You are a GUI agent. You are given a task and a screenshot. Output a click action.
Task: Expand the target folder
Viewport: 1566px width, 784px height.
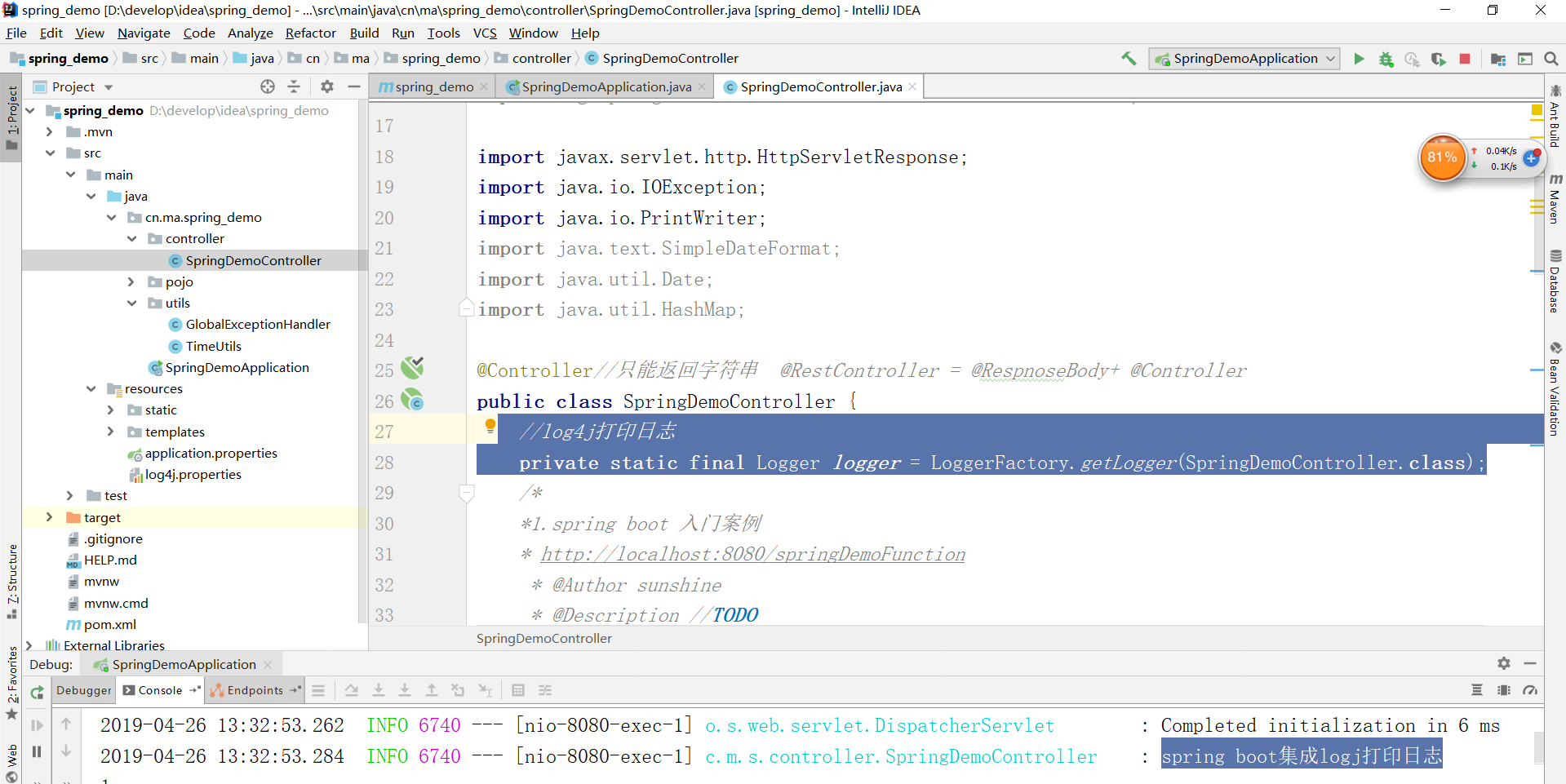click(x=49, y=517)
